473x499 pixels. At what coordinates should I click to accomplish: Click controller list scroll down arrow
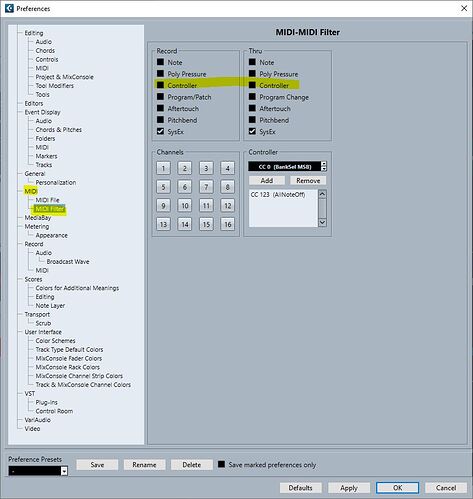pyautogui.click(x=322, y=222)
